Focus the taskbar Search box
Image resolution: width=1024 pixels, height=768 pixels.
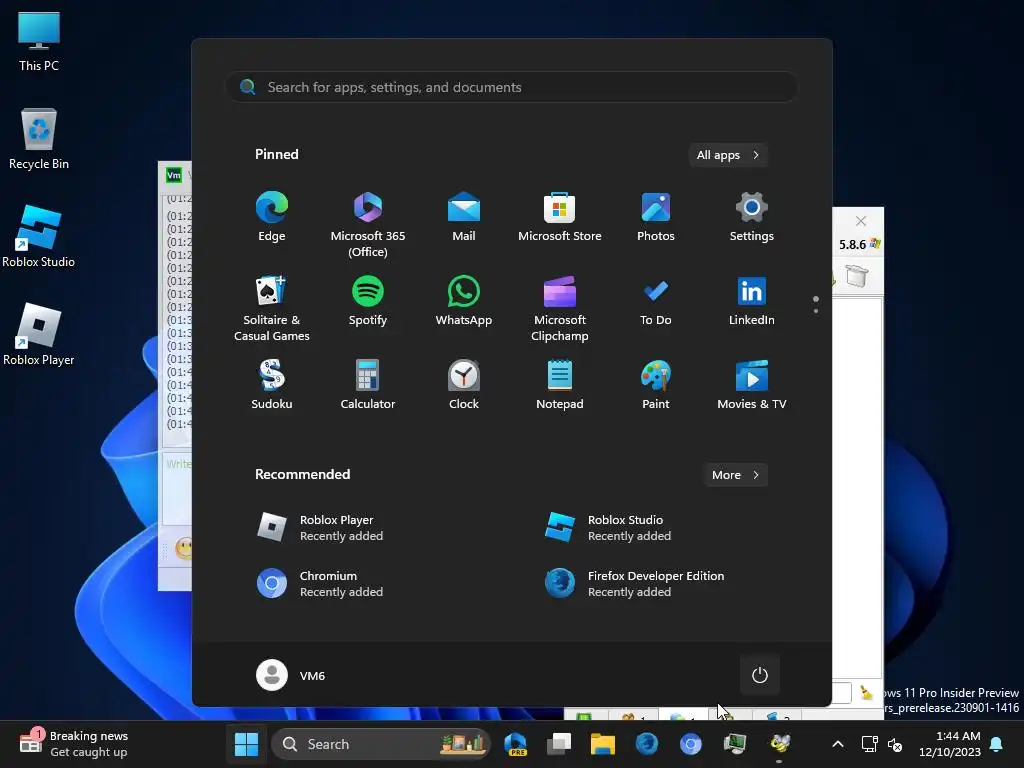click(x=381, y=744)
